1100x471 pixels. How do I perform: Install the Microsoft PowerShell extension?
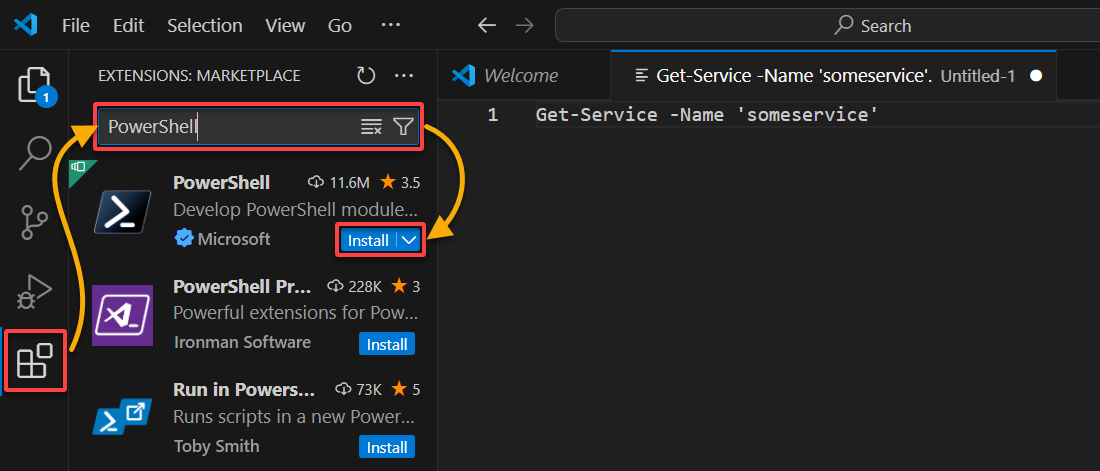tap(368, 241)
